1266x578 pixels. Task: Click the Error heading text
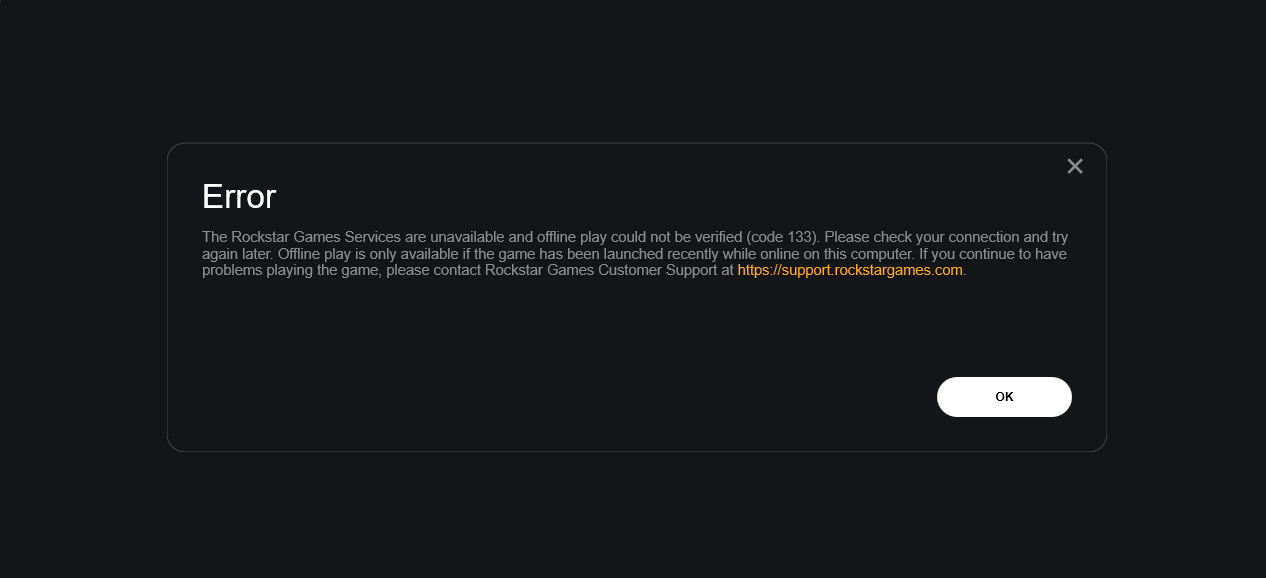(239, 196)
